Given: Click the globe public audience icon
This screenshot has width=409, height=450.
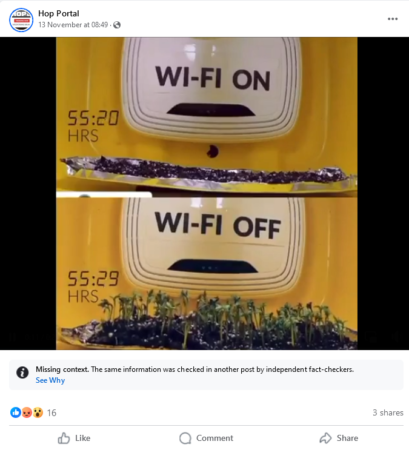Looking at the screenshot, I should point(117,25).
